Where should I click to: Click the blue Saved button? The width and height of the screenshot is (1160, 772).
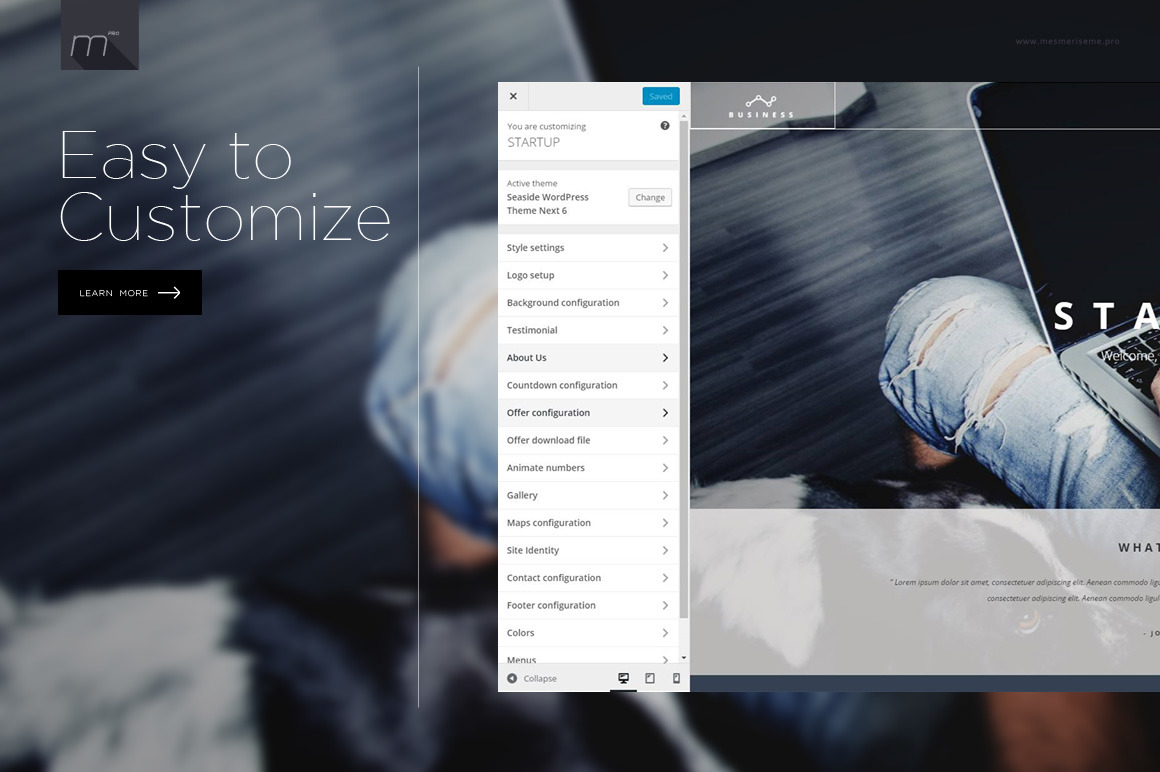(660, 96)
